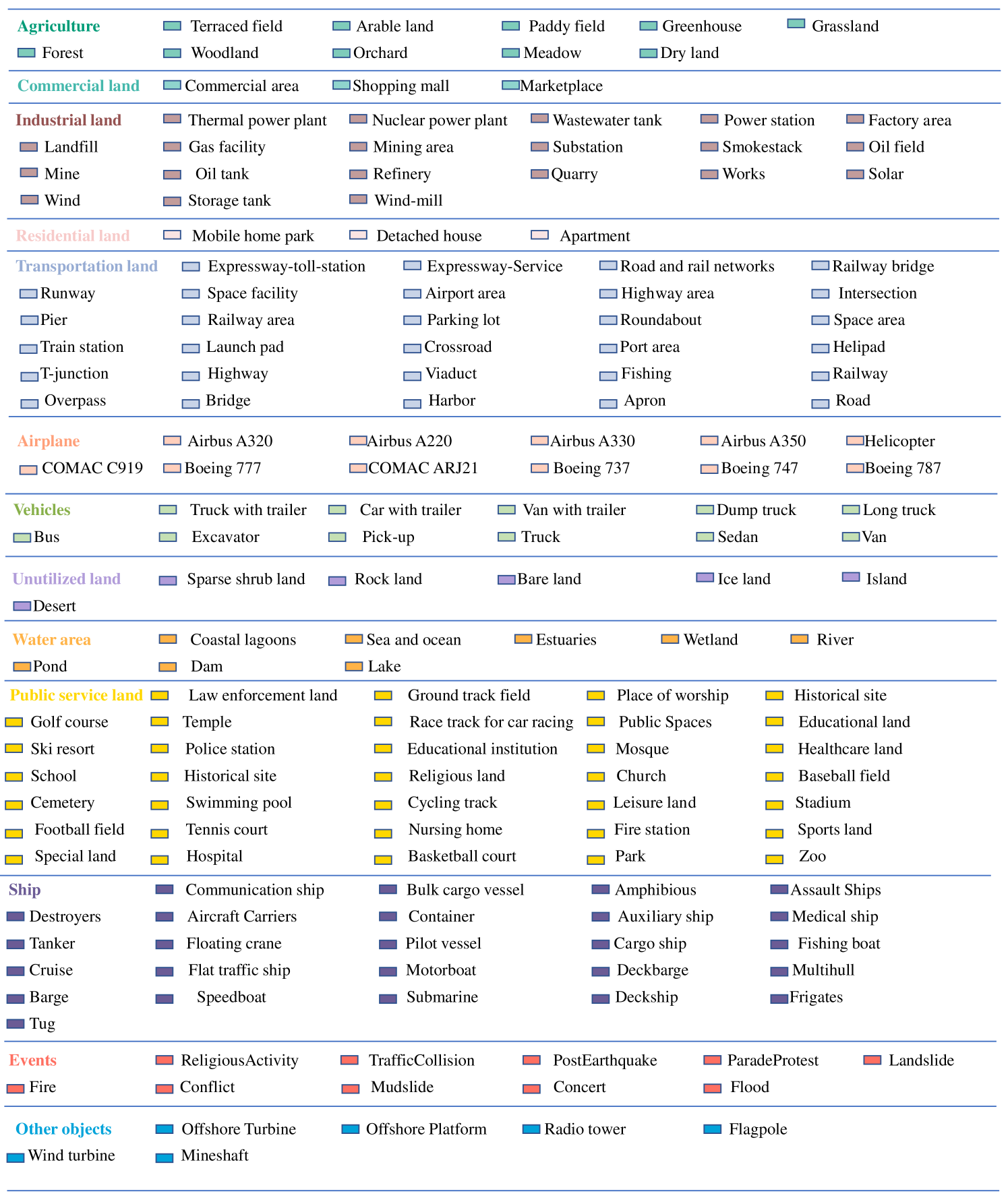
Task: Click the Transportation land heading
Action: 86,266
